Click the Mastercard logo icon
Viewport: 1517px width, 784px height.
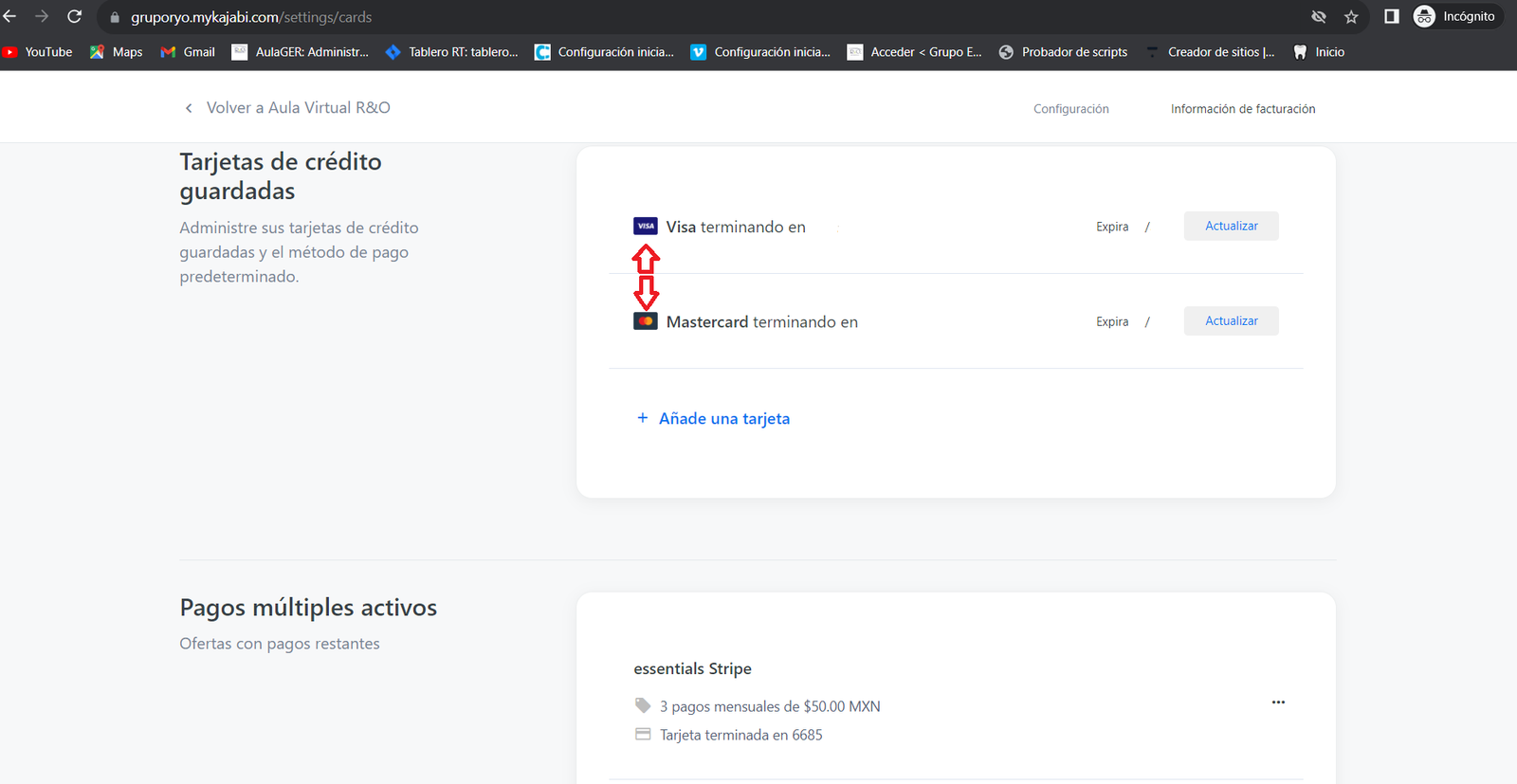tap(645, 321)
